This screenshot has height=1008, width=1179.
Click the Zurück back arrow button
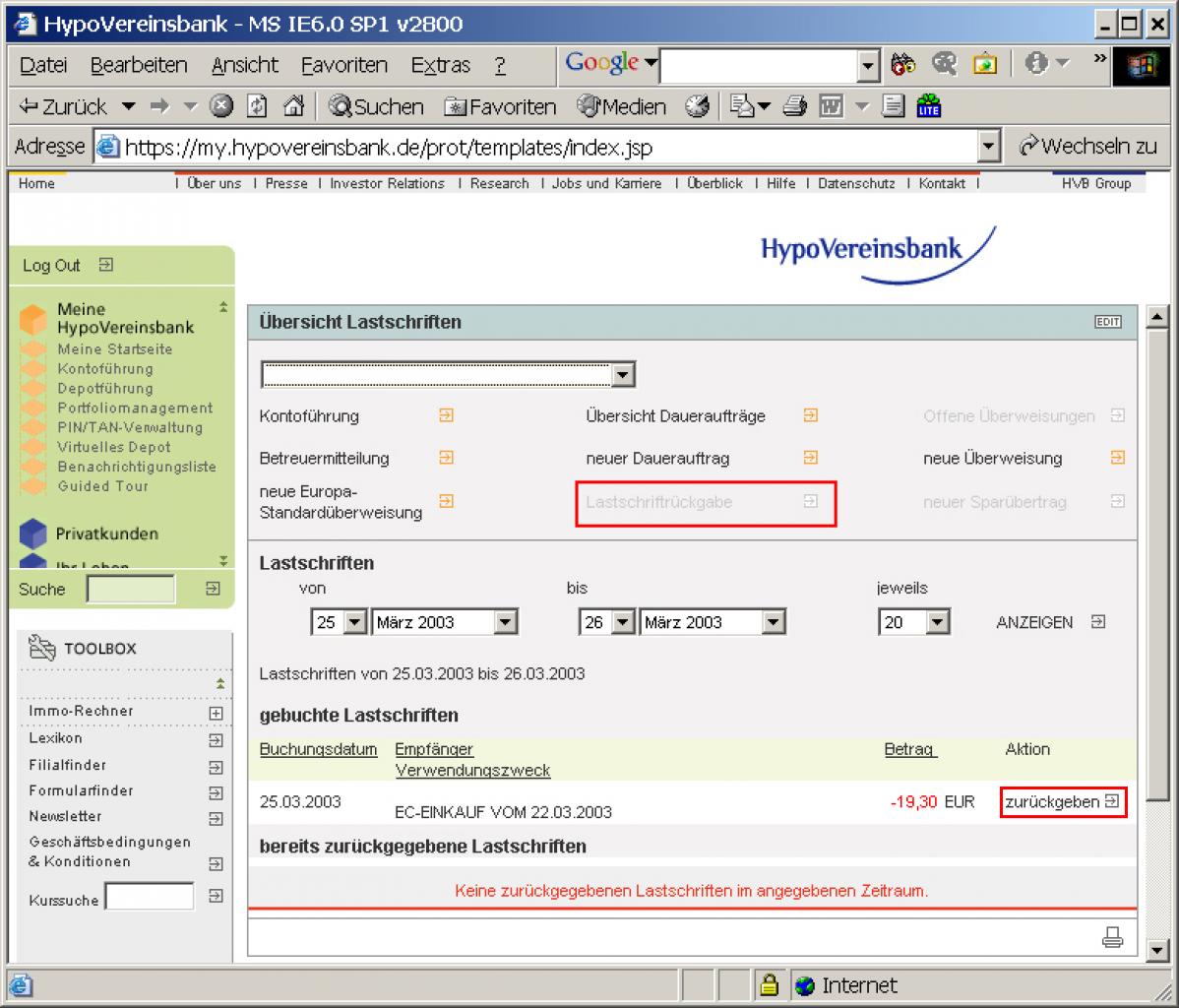point(62,107)
